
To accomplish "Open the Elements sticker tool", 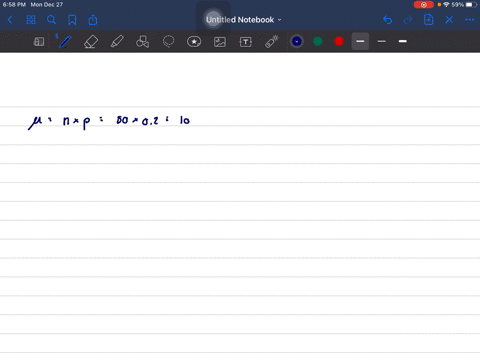I will tap(194, 42).
